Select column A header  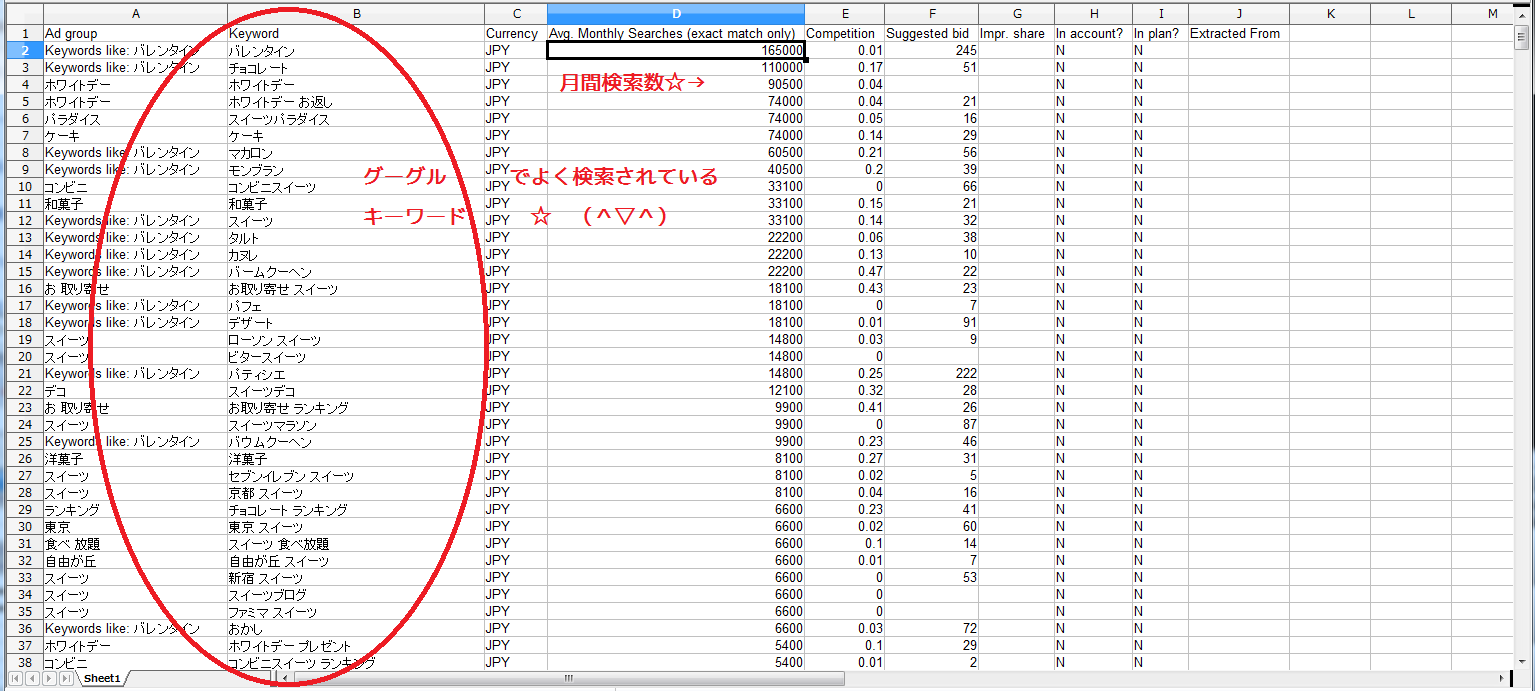click(135, 13)
